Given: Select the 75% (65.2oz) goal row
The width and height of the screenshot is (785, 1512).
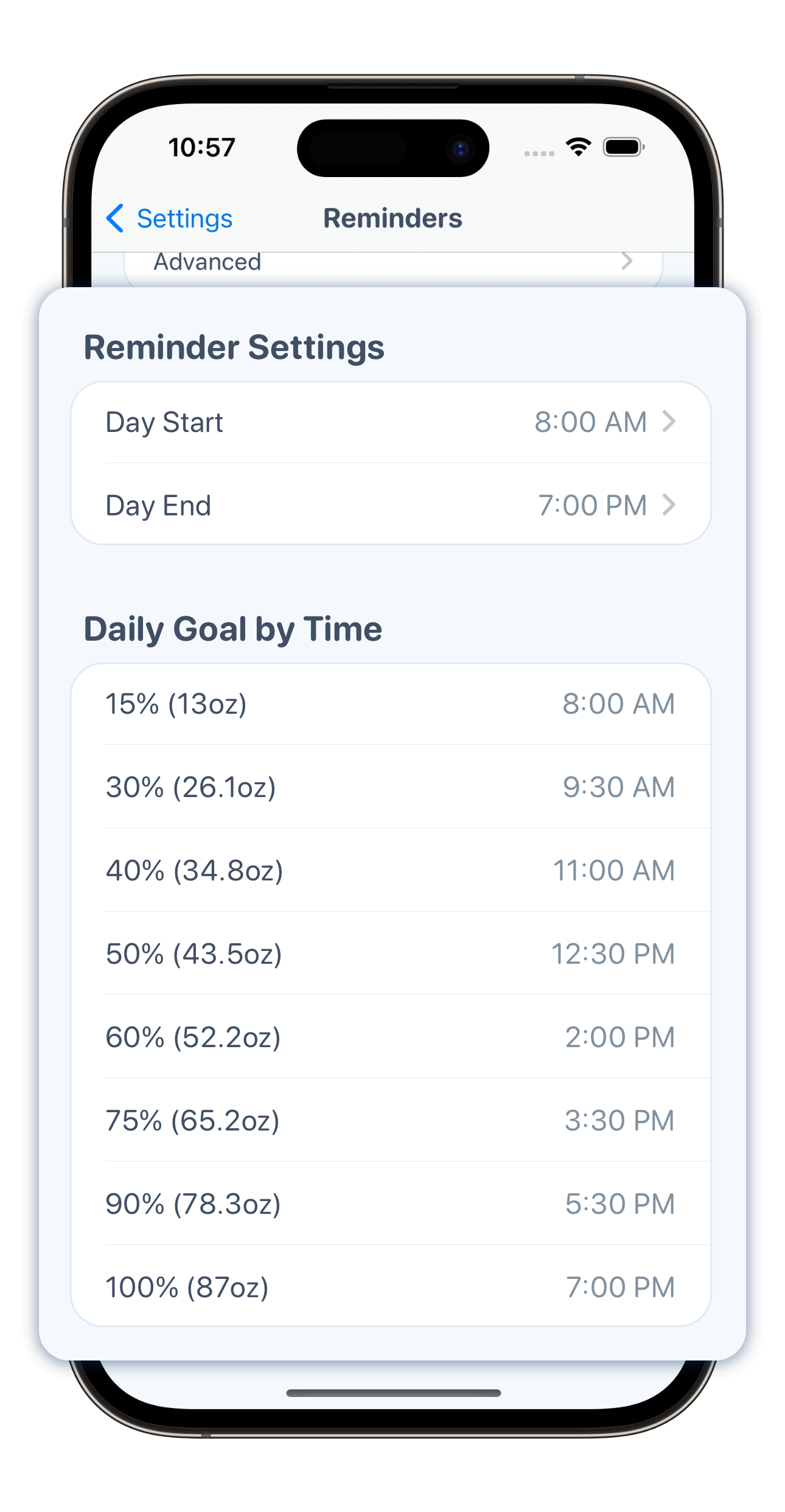Looking at the screenshot, I should click(x=390, y=1121).
